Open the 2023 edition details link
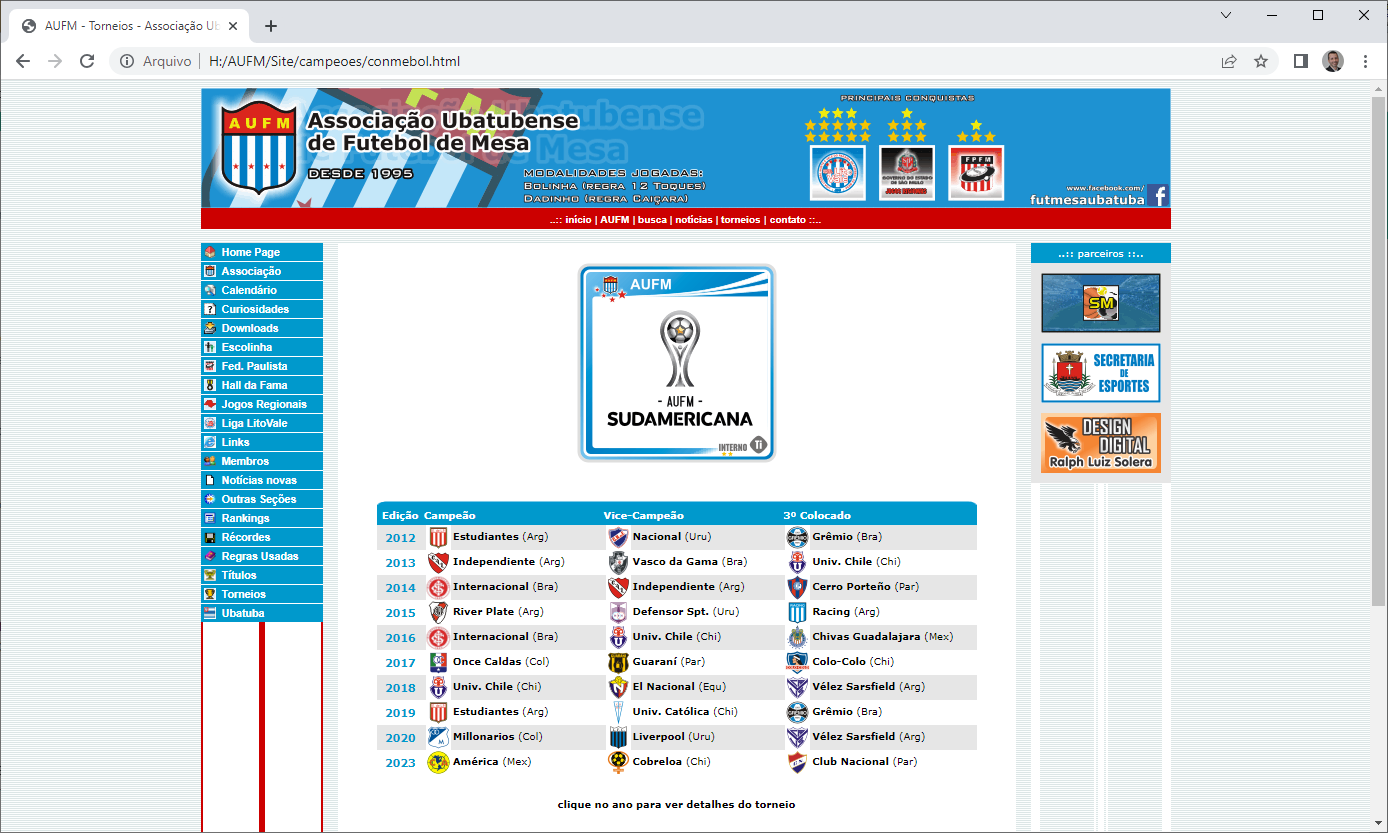The image size is (1388, 833). 400,763
